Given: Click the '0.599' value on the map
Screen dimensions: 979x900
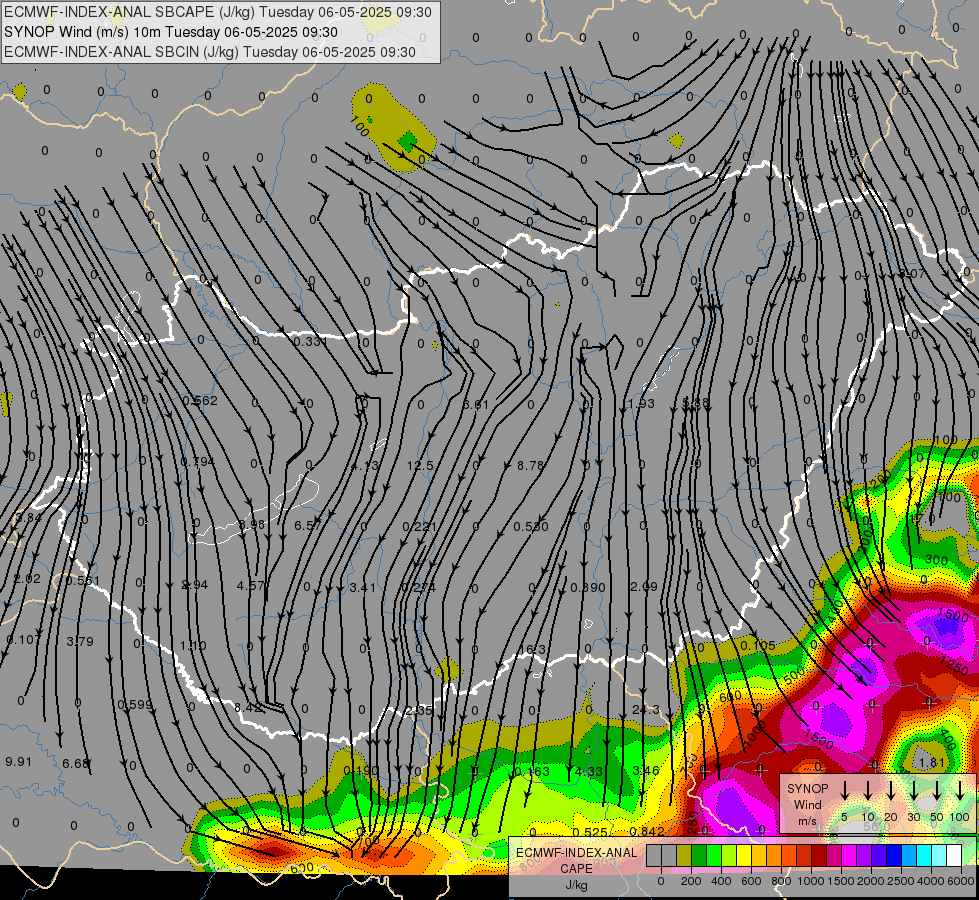Looking at the screenshot, I should 135,705.
